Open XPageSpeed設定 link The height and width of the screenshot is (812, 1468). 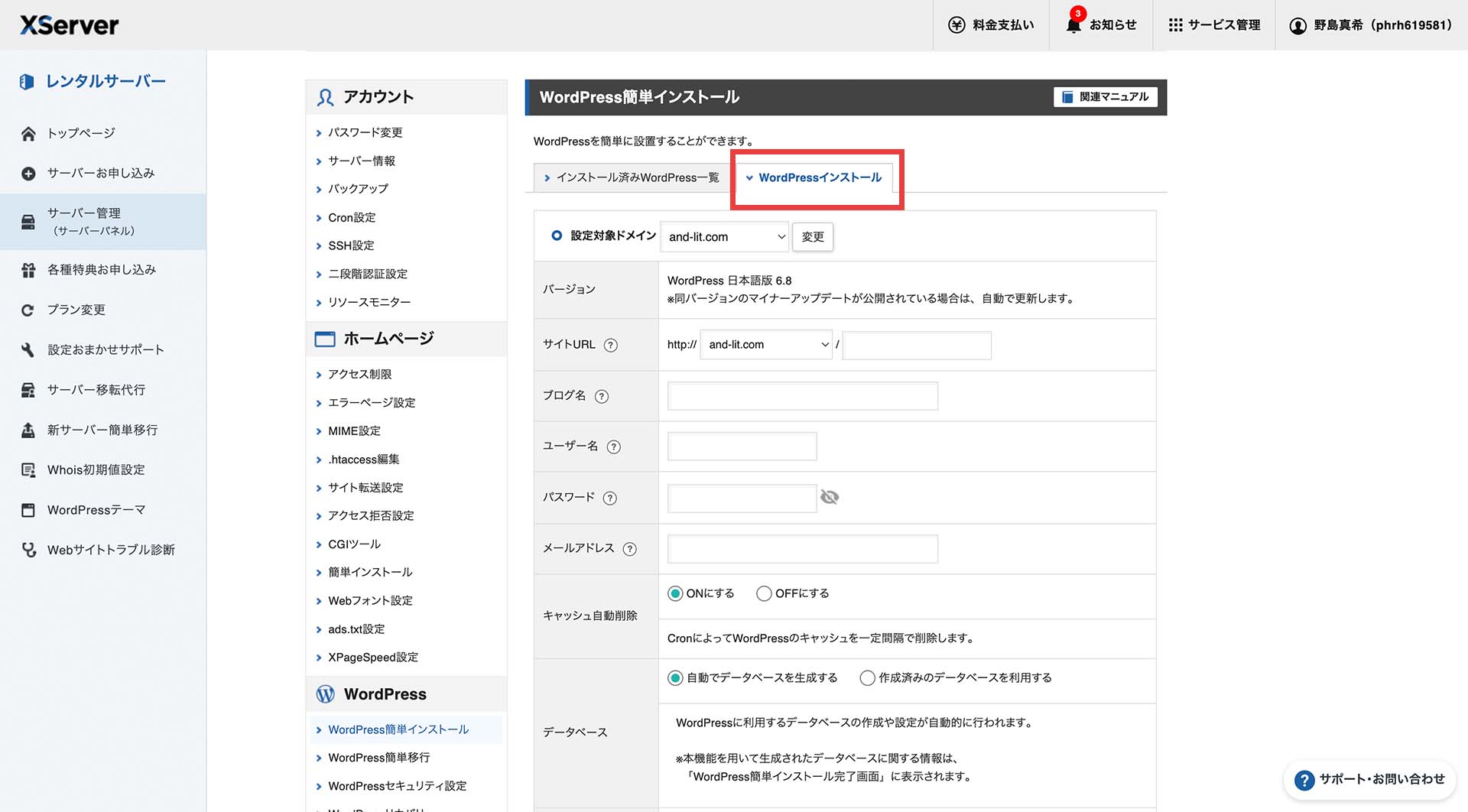click(x=373, y=658)
